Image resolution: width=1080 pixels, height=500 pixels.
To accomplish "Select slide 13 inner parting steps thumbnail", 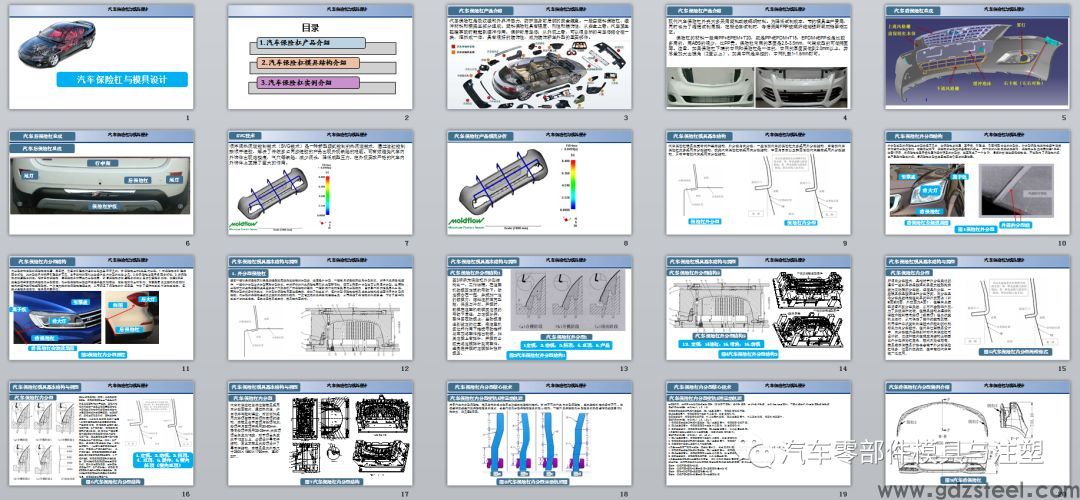I will point(539,308).
